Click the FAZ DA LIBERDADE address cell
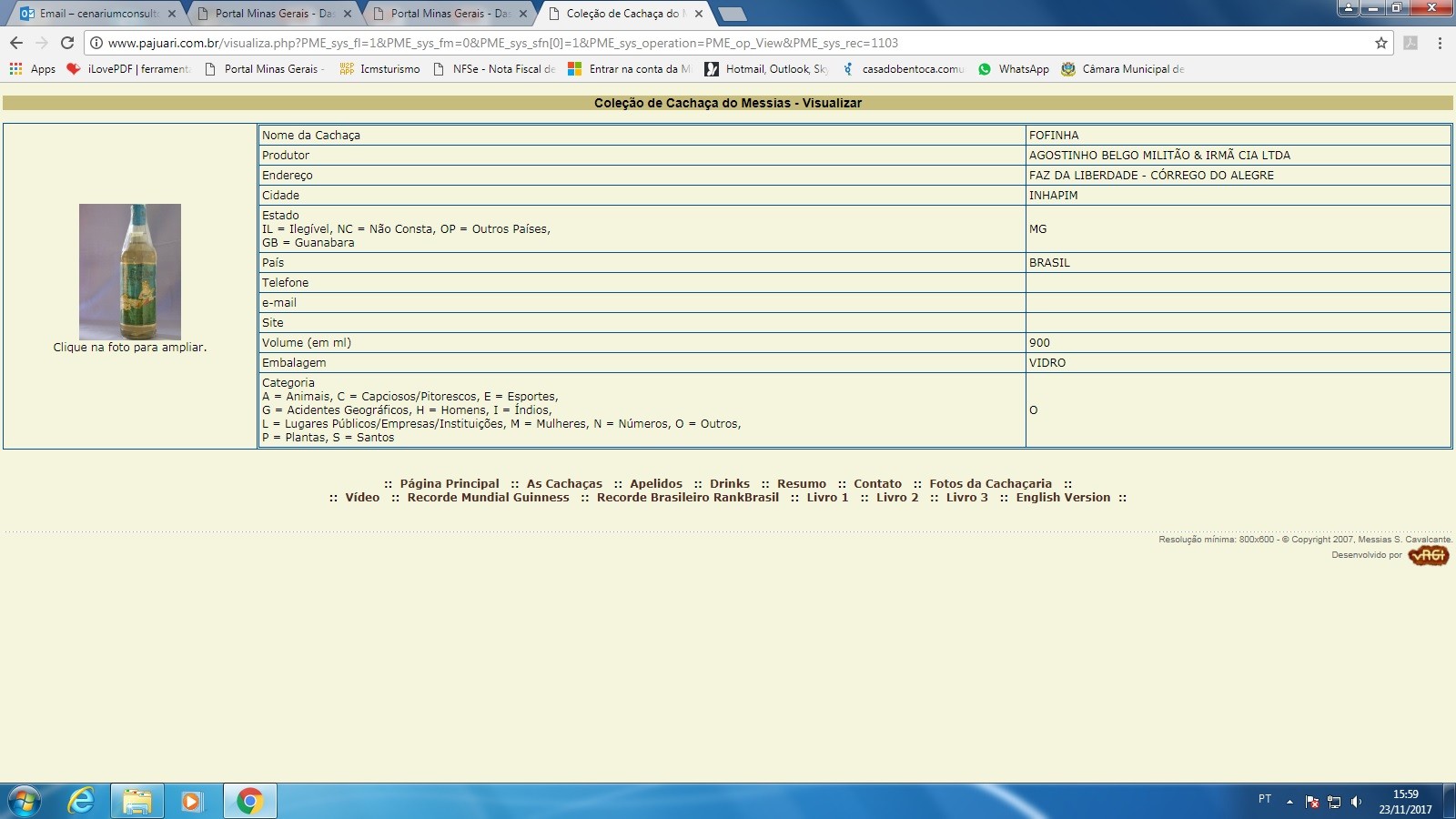The image size is (1456, 819). (x=1238, y=175)
